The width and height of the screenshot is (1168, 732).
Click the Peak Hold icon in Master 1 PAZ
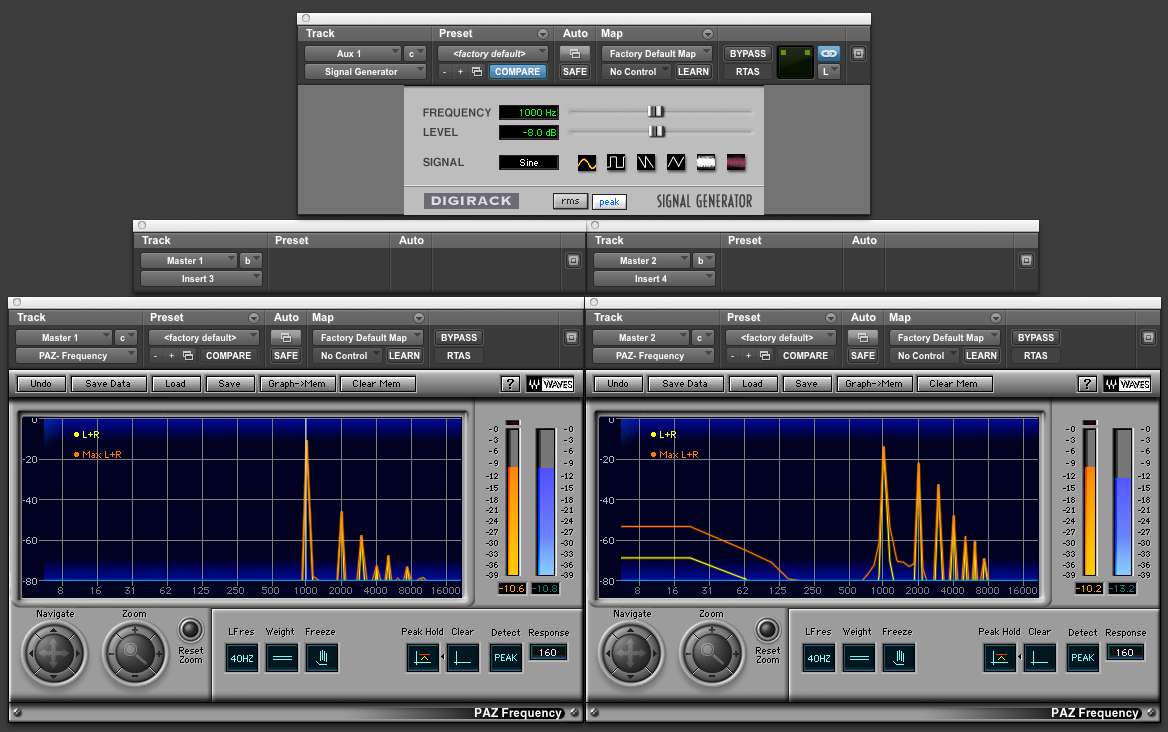click(422, 658)
